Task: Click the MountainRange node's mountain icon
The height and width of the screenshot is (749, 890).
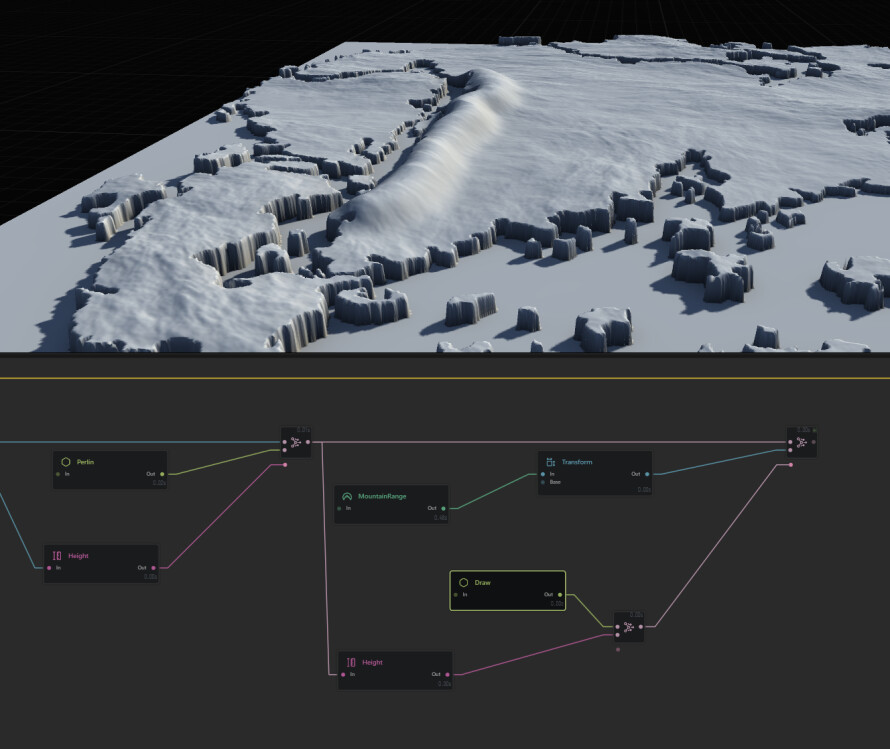Action: tap(346, 496)
